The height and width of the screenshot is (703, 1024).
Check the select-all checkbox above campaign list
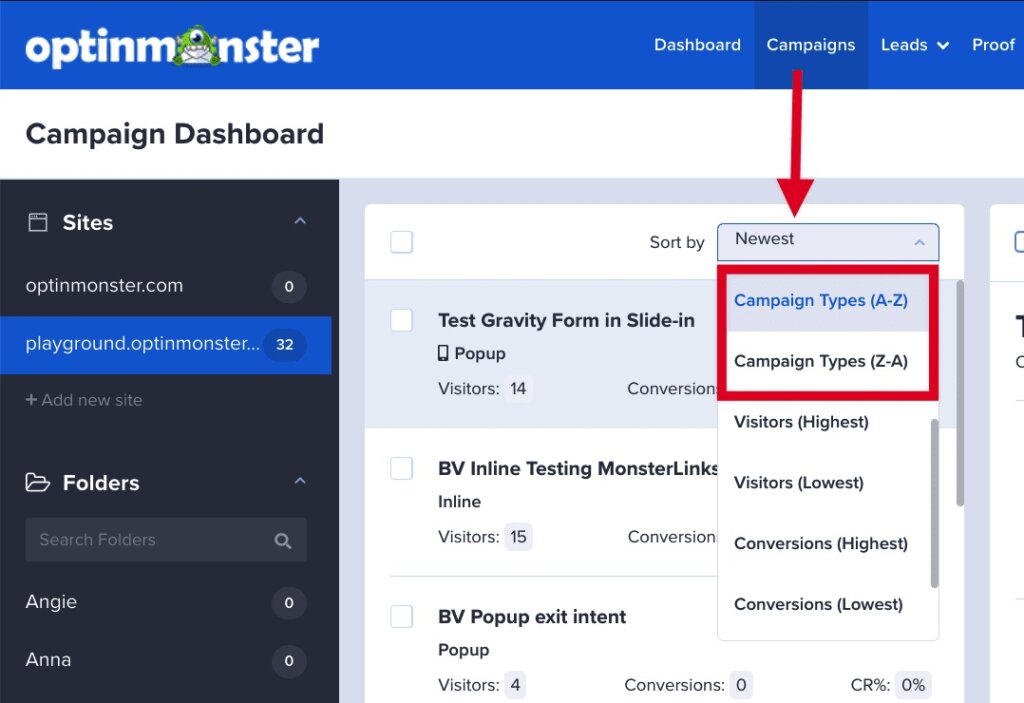point(401,241)
